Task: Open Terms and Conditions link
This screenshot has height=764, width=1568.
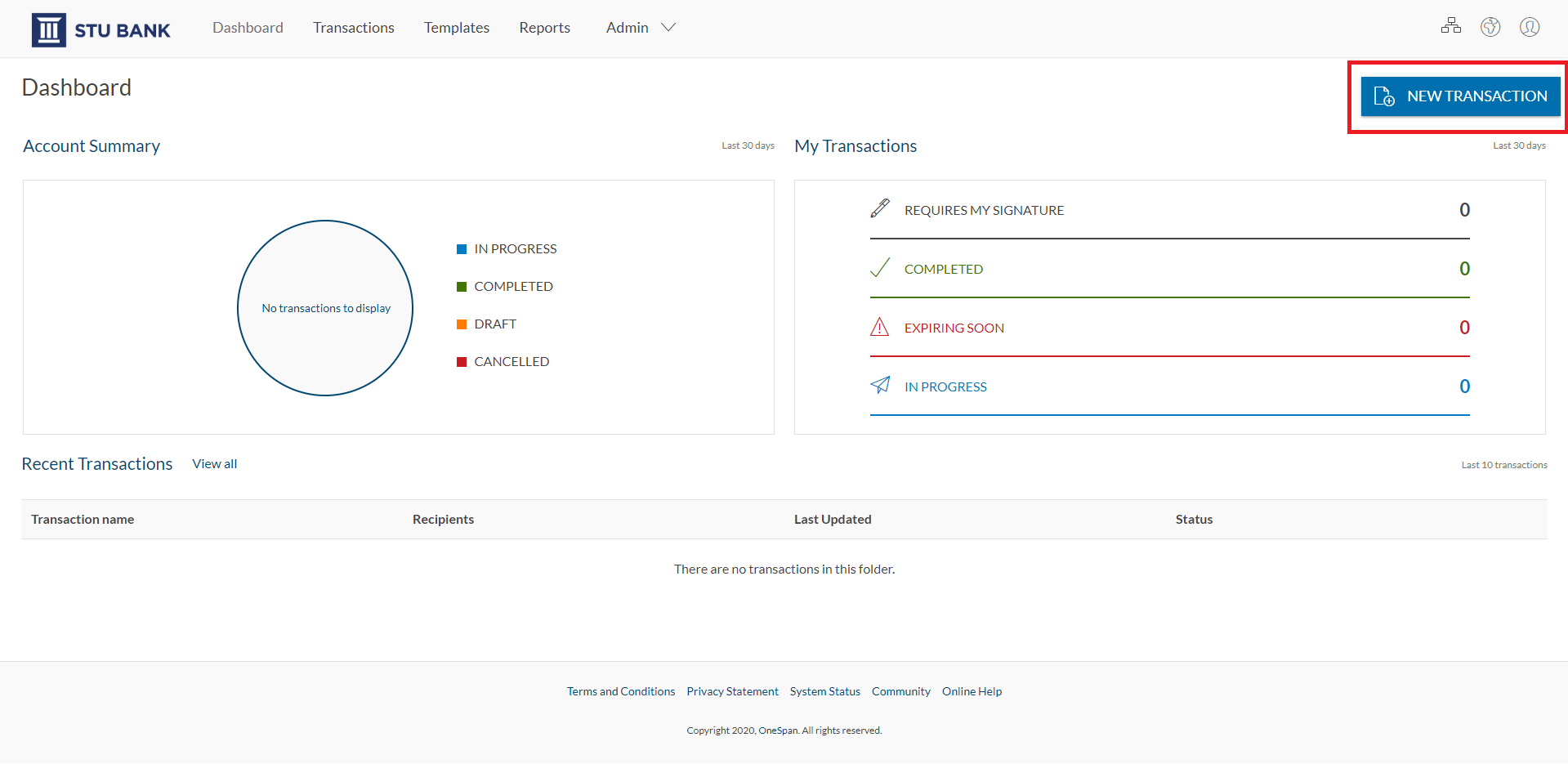Action: click(x=621, y=691)
